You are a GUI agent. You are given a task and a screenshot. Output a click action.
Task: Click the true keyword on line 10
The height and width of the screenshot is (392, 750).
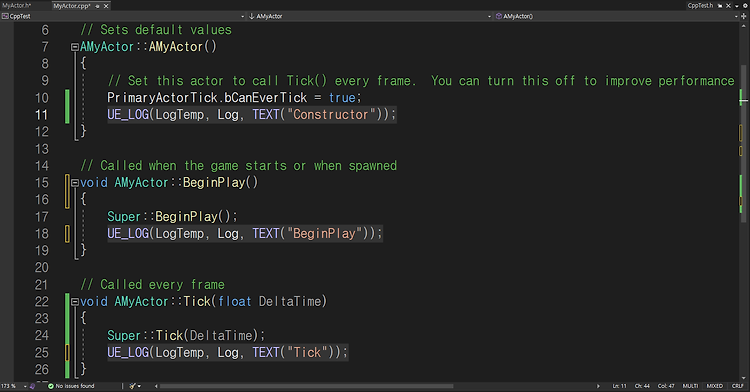[x=342, y=98]
